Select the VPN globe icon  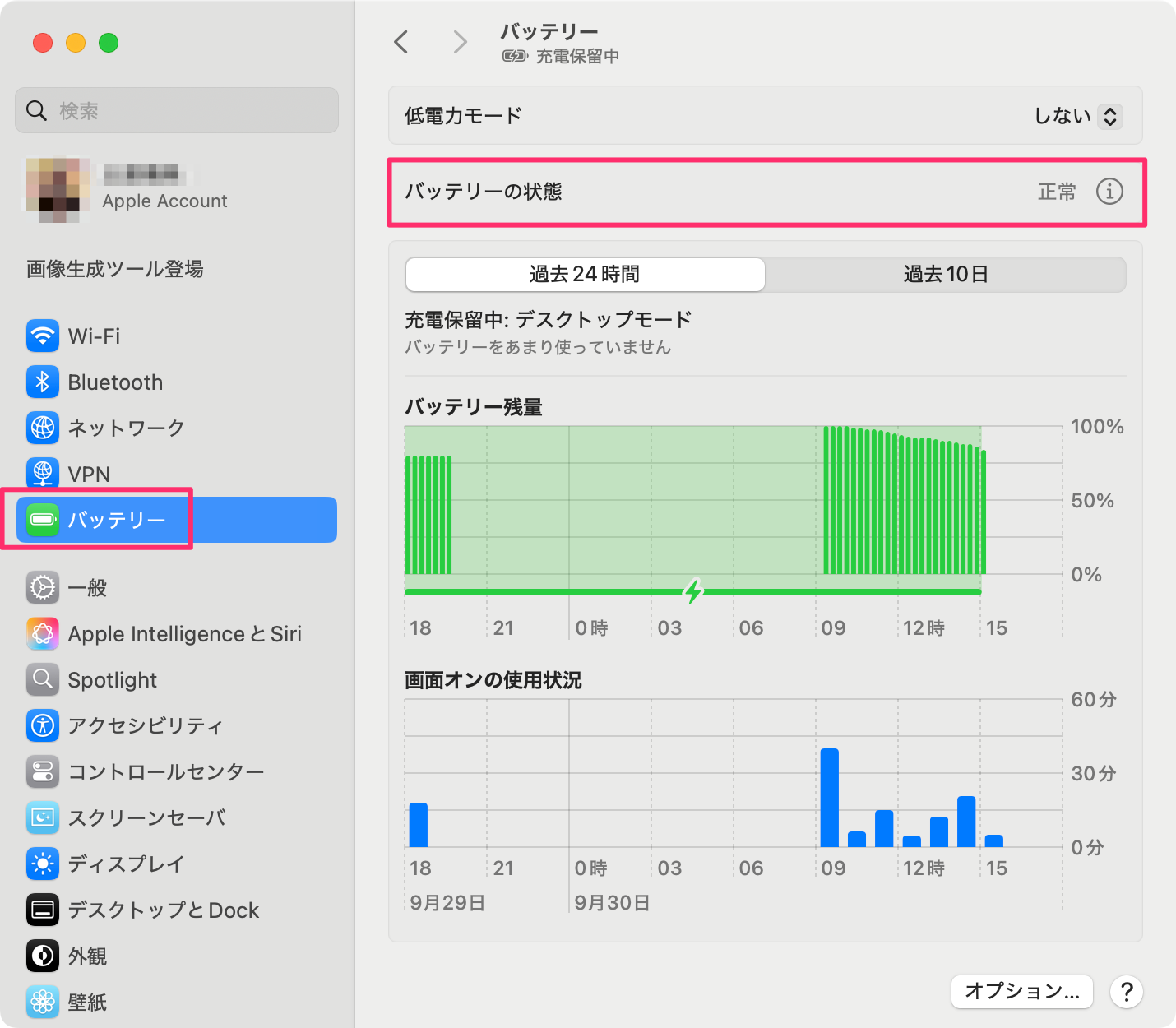42,474
